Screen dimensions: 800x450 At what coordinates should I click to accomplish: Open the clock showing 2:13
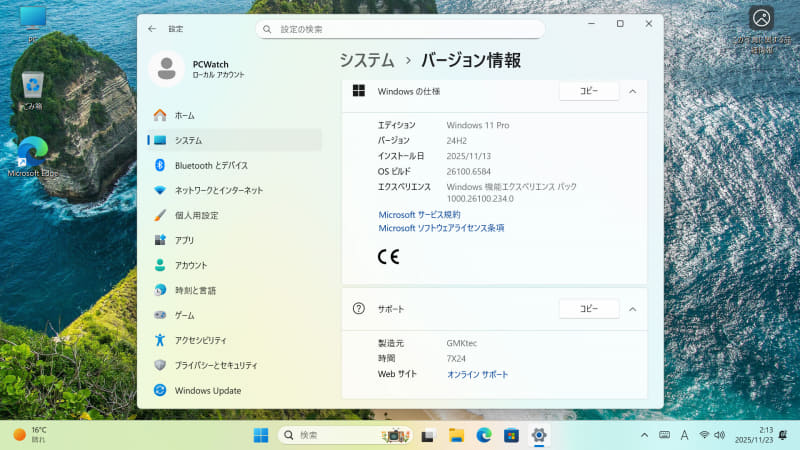pos(754,435)
